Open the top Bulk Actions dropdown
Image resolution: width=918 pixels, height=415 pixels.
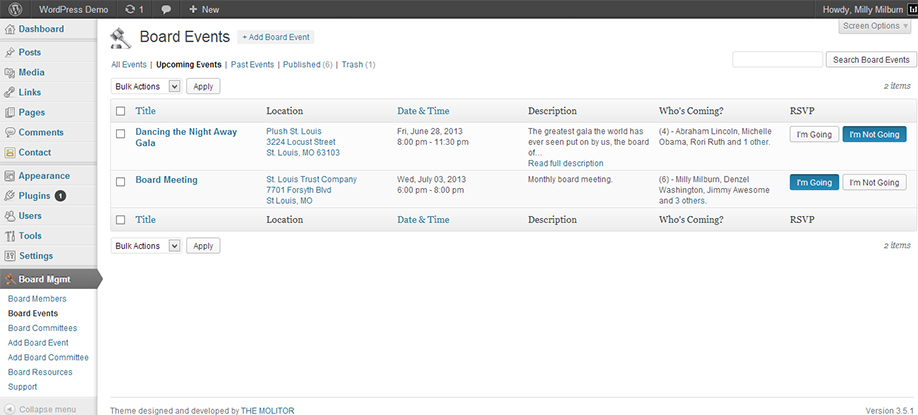[x=146, y=87]
